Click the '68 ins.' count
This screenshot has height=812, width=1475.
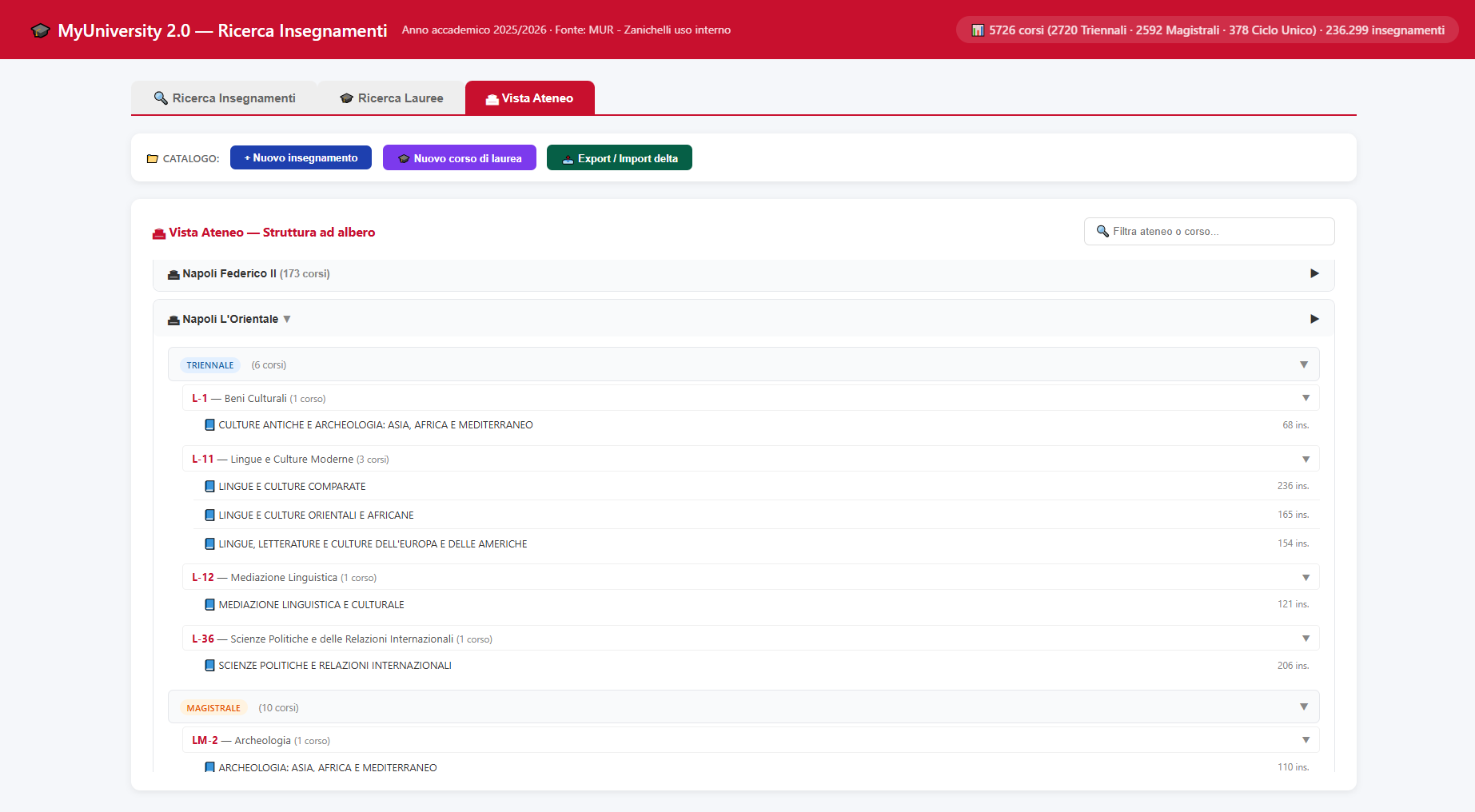[1296, 425]
